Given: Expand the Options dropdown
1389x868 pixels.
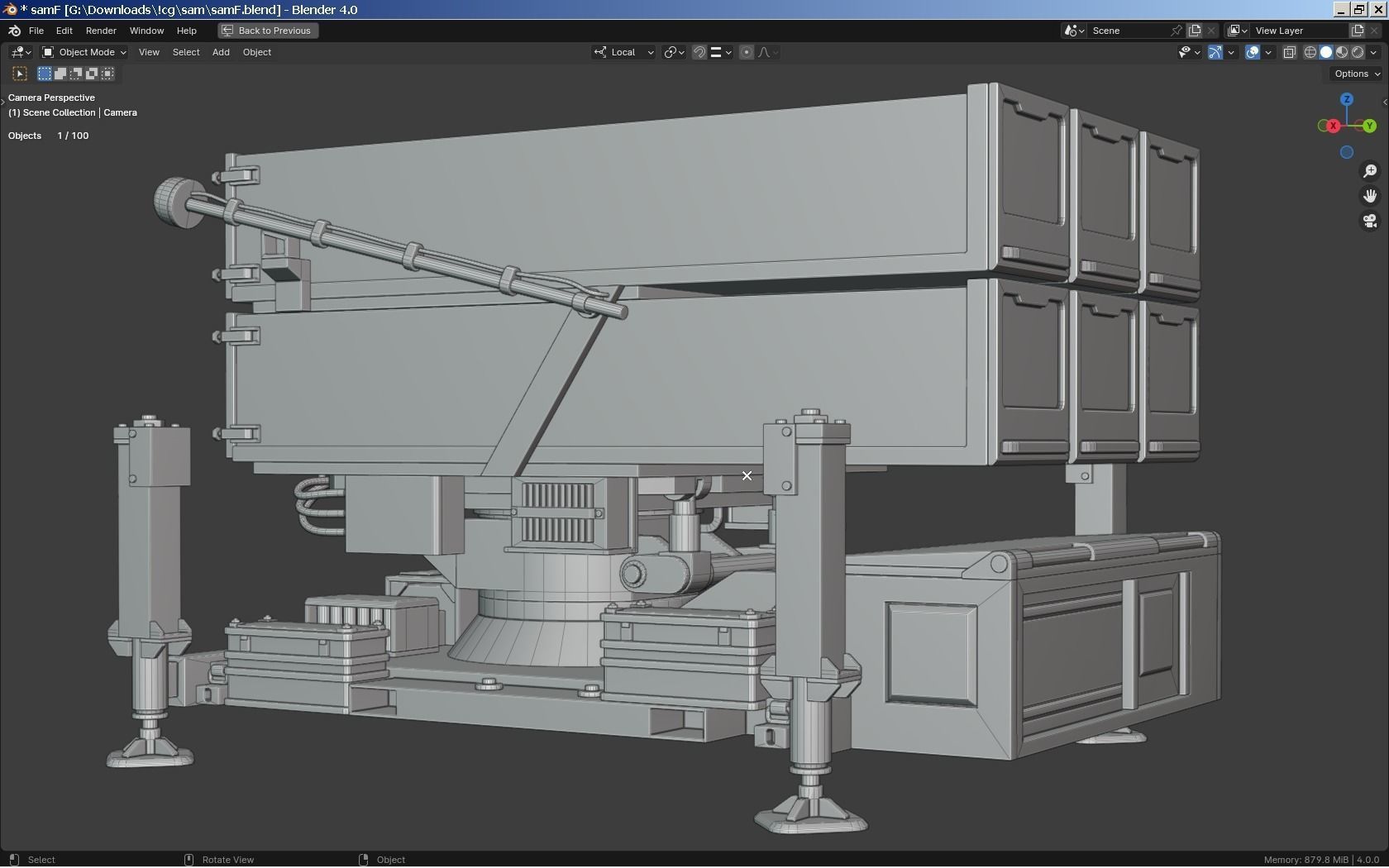Looking at the screenshot, I should (1357, 74).
